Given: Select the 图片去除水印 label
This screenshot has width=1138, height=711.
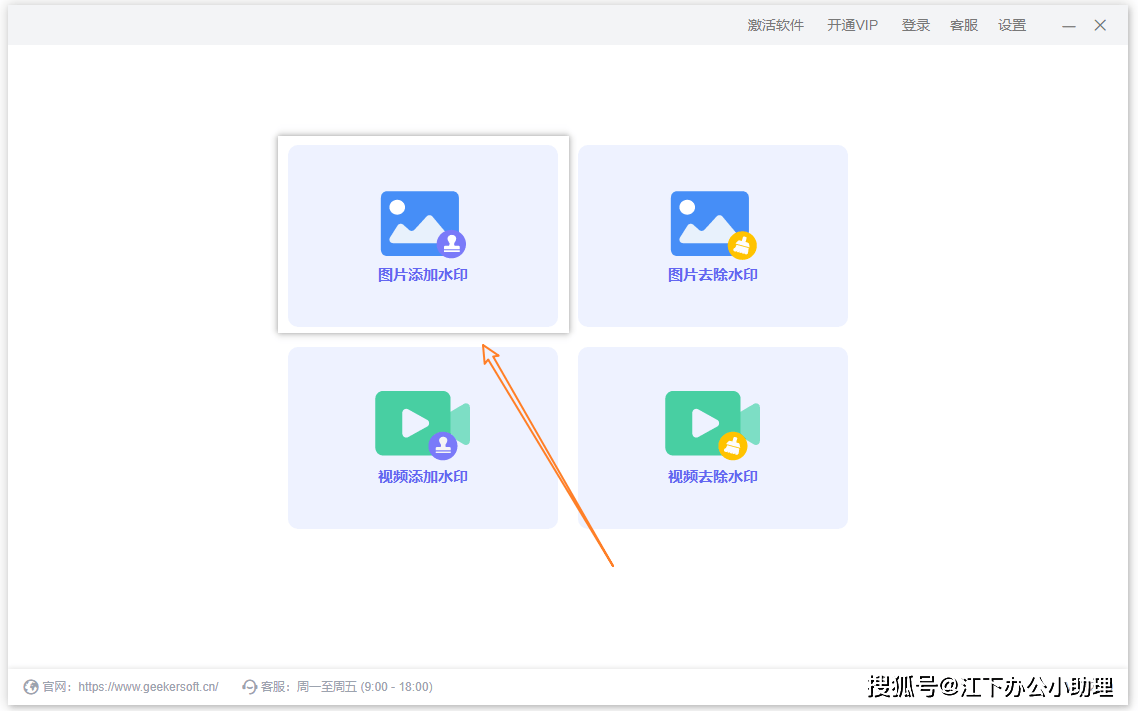Looking at the screenshot, I should tap(713, 275).
